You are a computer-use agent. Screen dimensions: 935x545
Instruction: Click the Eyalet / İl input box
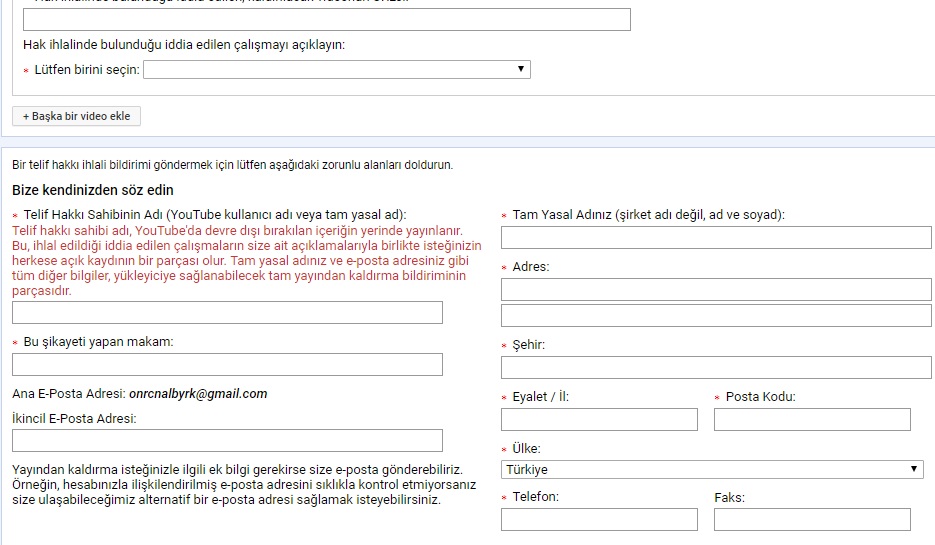coord(599,420)
